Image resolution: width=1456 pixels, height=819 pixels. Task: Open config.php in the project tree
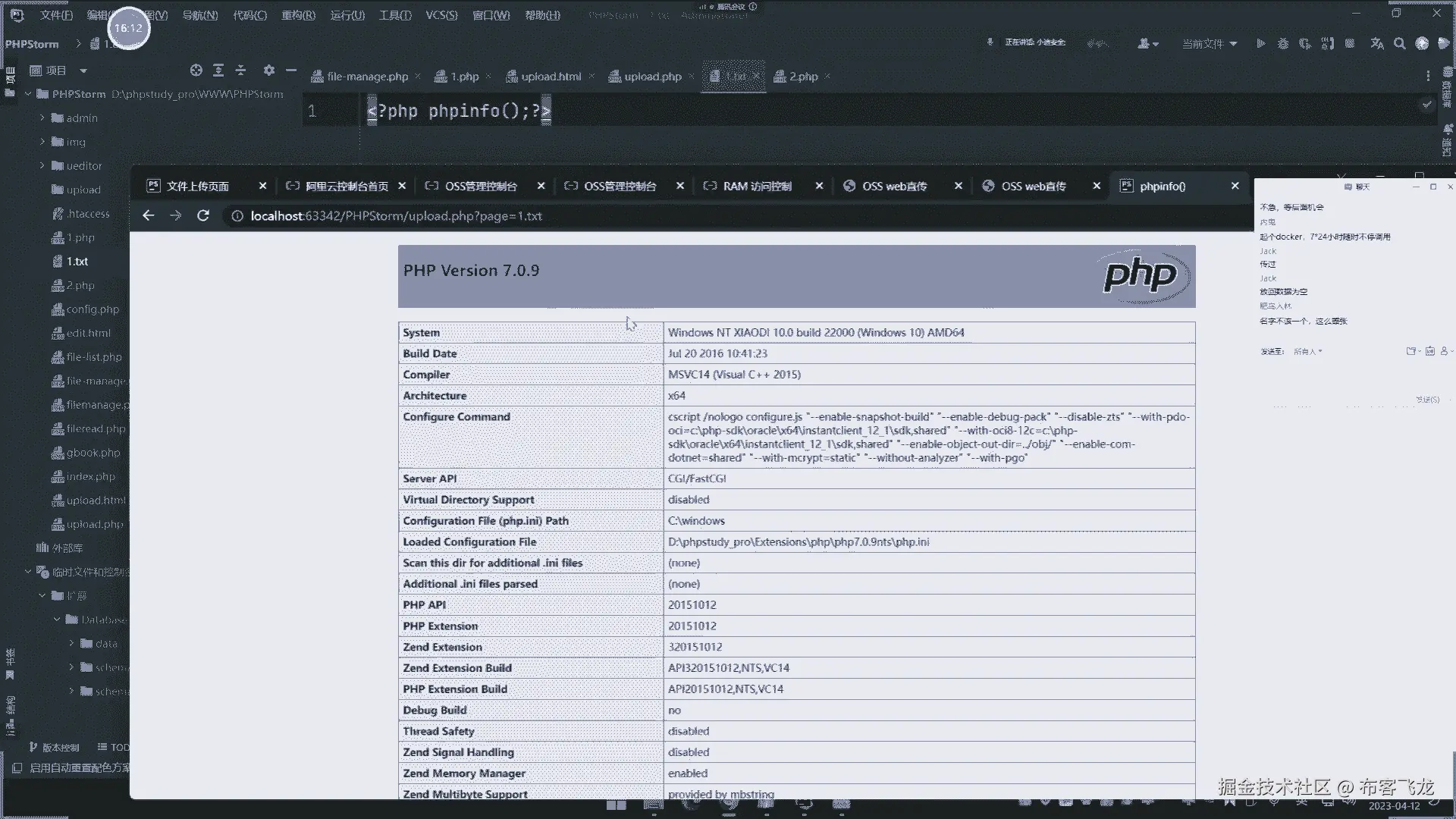point(92,309)
